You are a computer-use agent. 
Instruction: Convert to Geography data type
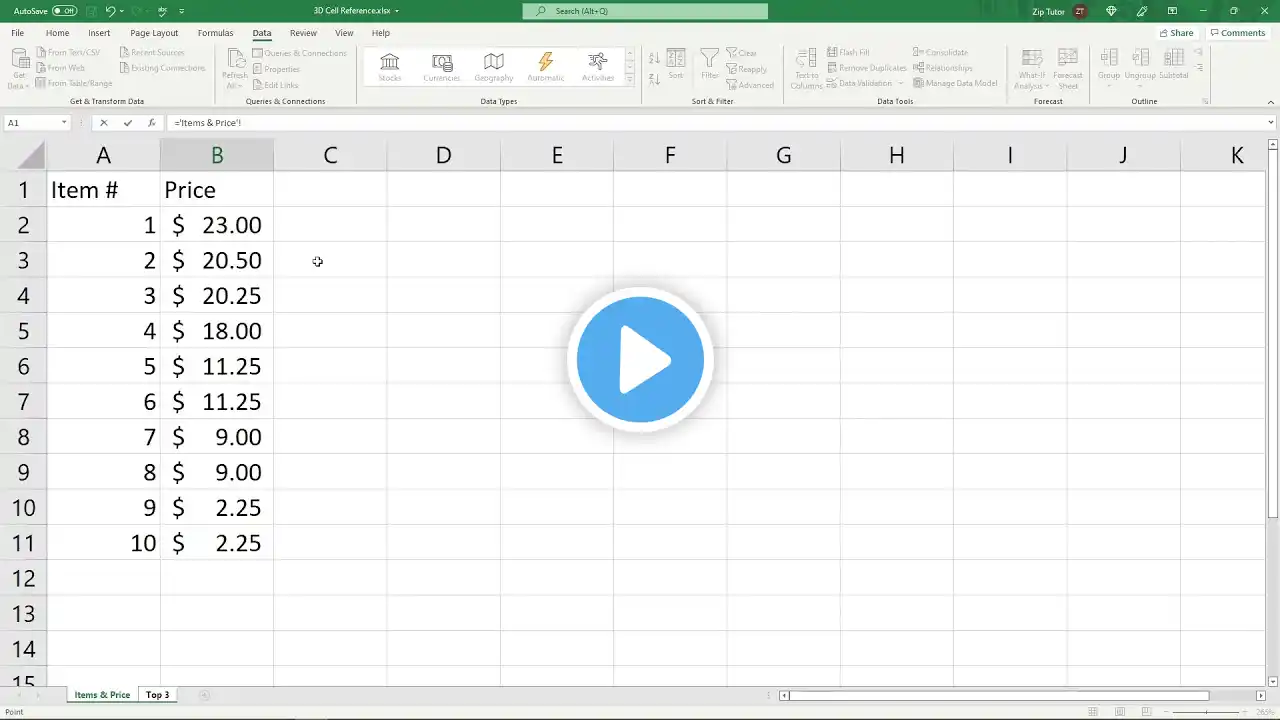[x=494, y=67]
